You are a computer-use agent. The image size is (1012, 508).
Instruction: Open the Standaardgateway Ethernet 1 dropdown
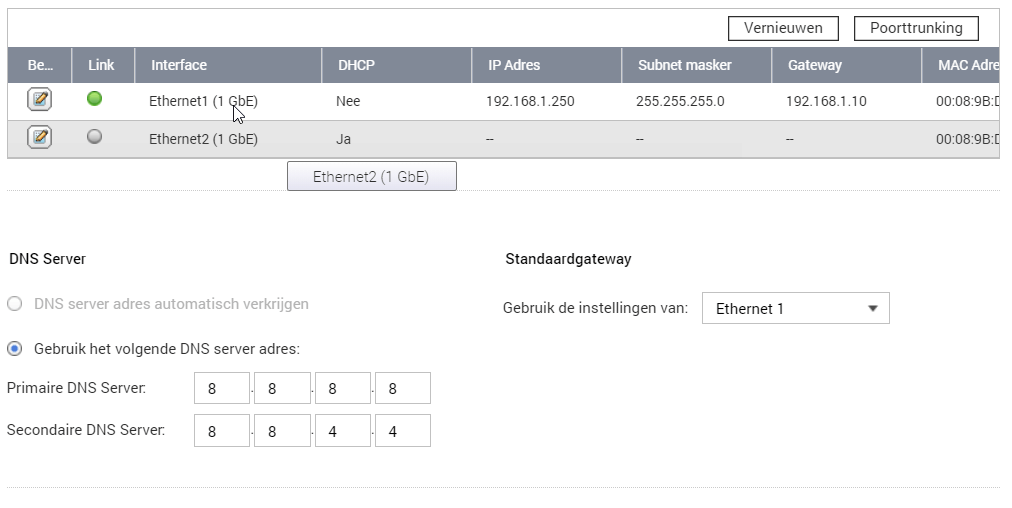[795, 309]
